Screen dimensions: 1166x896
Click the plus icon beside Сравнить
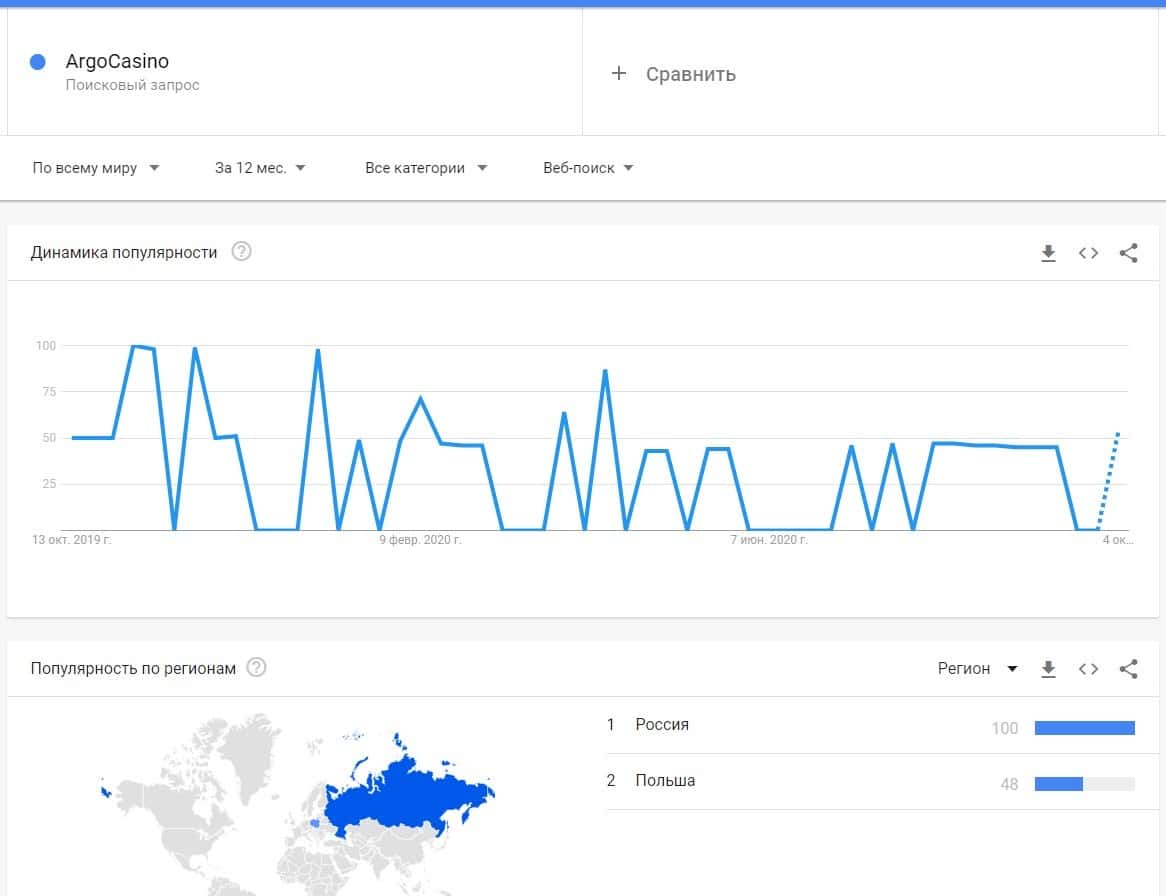coord(619,73)
